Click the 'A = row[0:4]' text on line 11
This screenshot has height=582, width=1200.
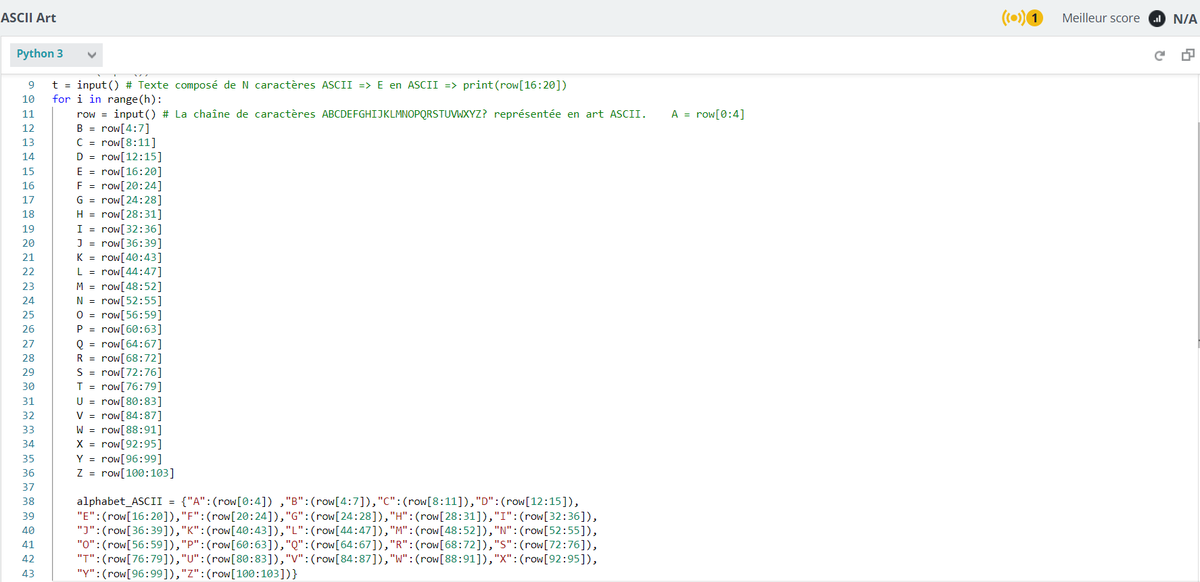click(708, 114)
